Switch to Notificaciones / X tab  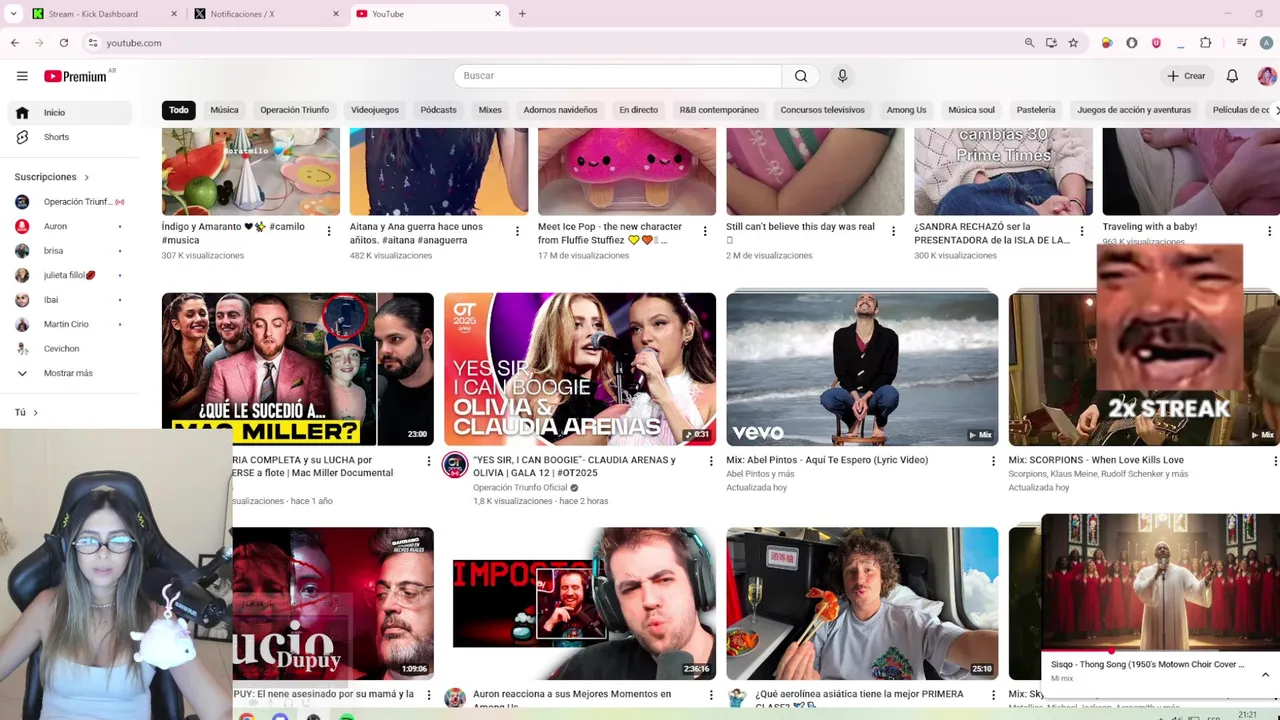265,14
